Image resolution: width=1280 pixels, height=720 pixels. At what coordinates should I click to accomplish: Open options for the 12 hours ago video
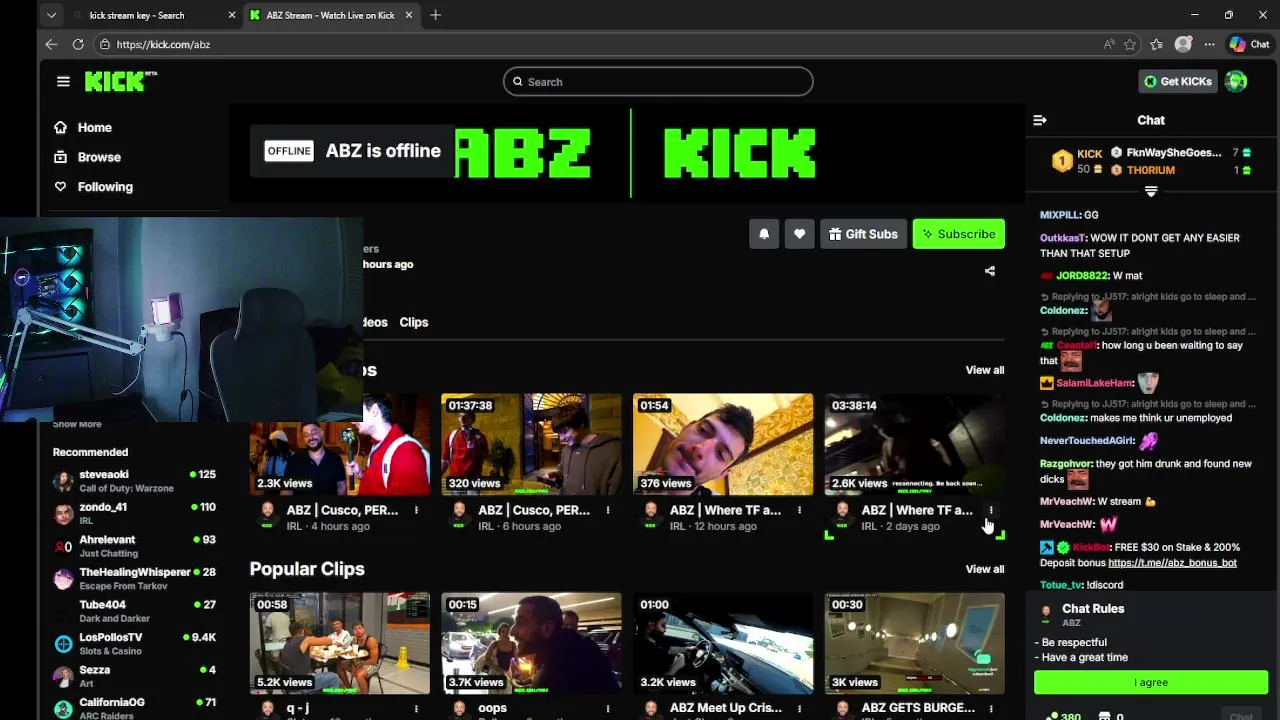pos(799,510)
